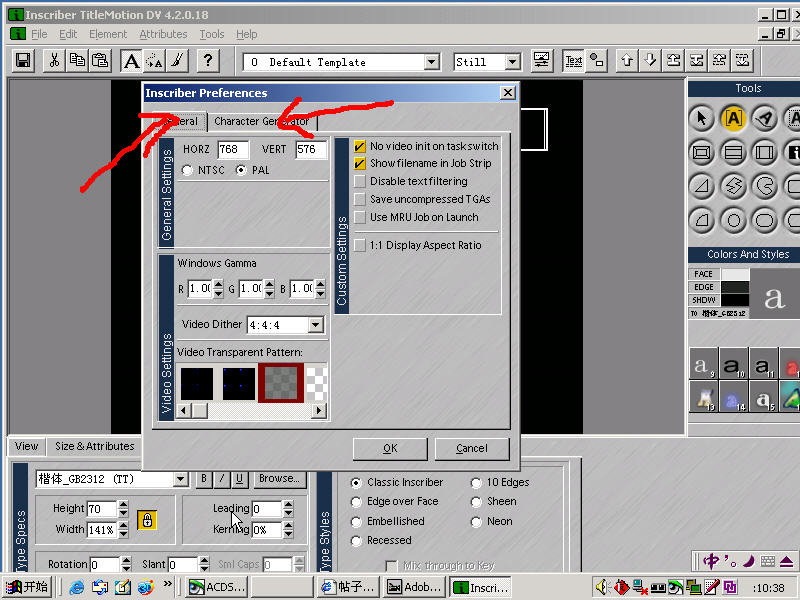The height and width of the screenshot is (600, 800).
Task: Click the monitor preview toolbar icon
Action: (541, 61)
